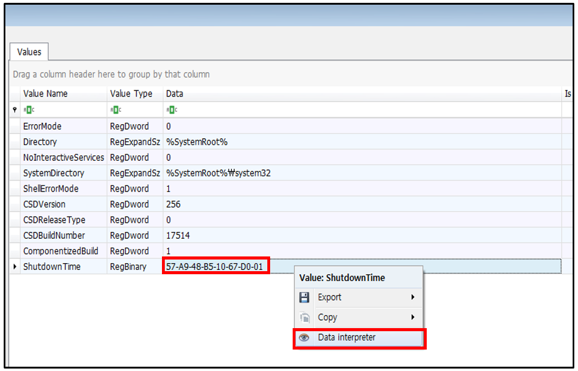Select the ComponentizedBuild value name
Viewport: 578px width, 371px height.
tap(60, 251)
